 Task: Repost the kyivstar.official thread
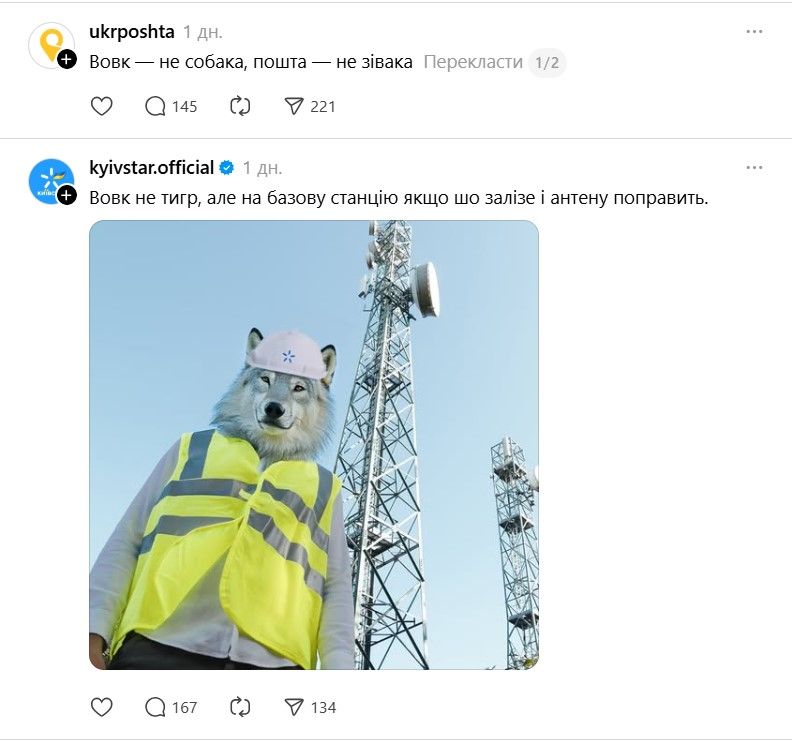(x=240, y=707)
